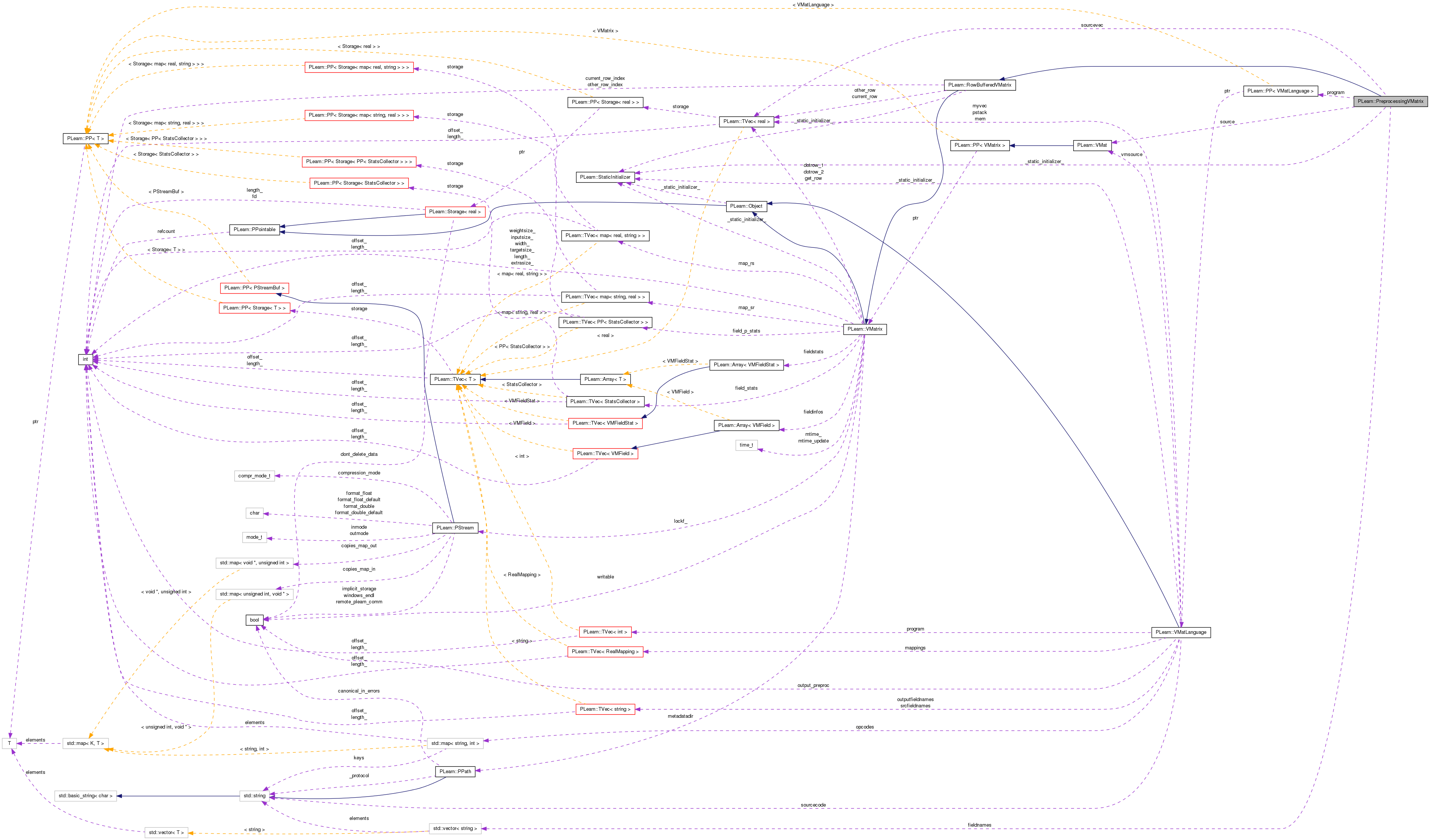
Task: Click the PLearn::VMatrix node
Action: click(x=865, y=329)
